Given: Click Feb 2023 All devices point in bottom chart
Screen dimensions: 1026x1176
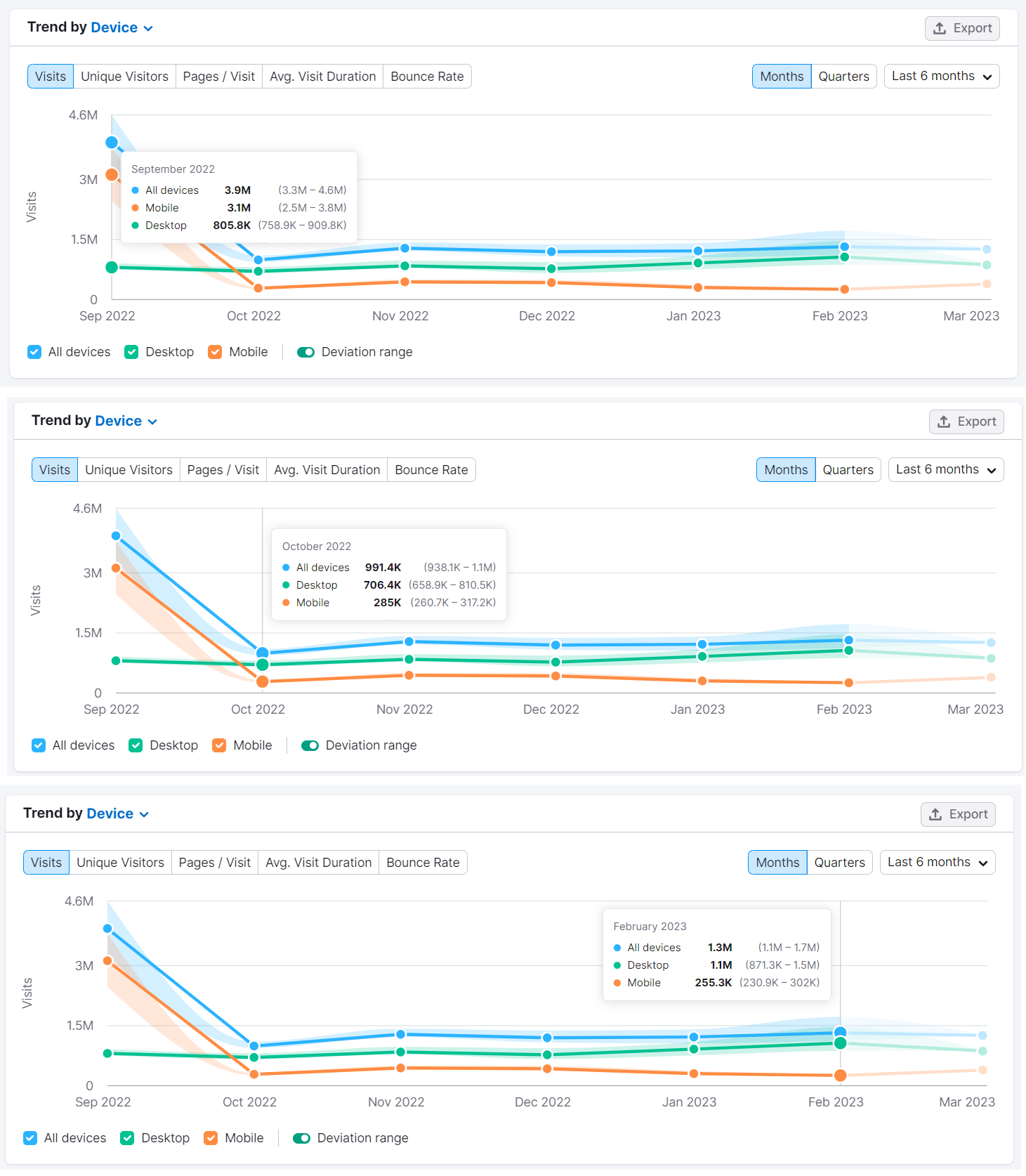Looking at the screenshot, I should (841, 1033).
